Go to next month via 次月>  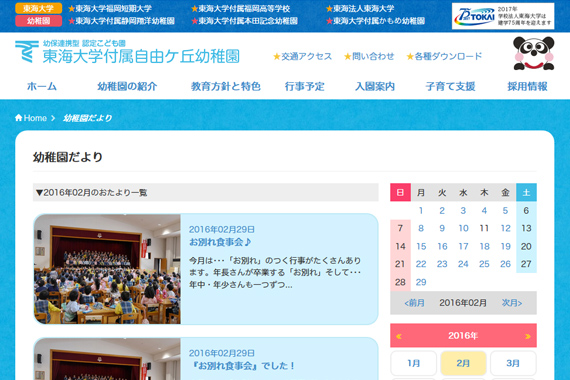coord(512,303)
